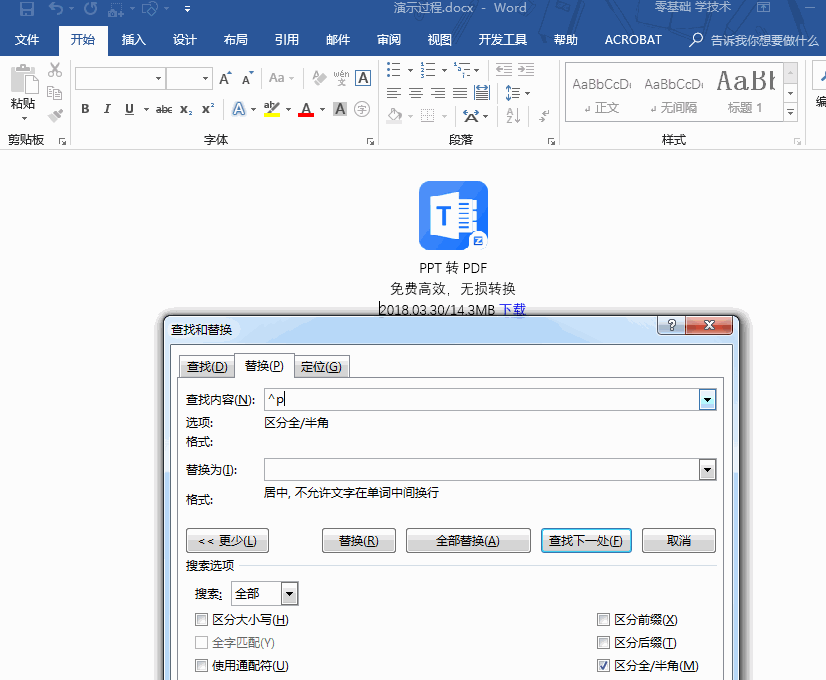Align text right
This screenshot has height=680, width=826.
[x=438, y=93]
